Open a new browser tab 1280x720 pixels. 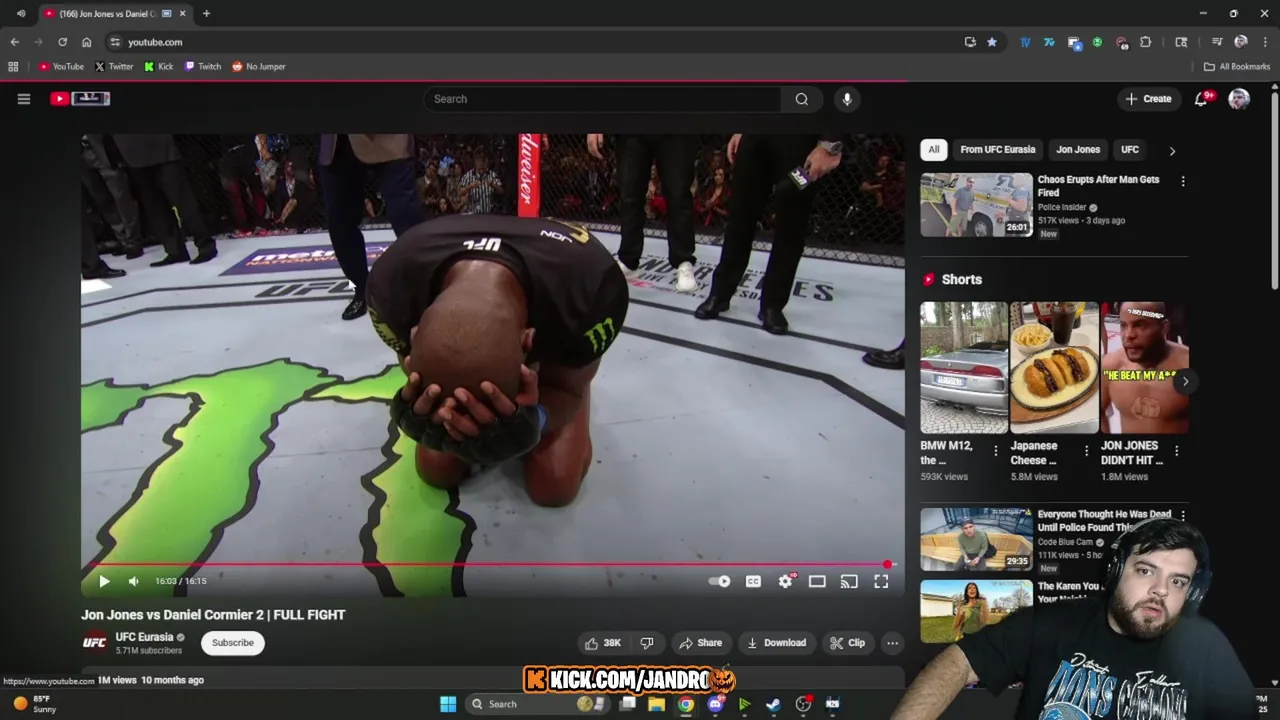[x=206, y=14]
